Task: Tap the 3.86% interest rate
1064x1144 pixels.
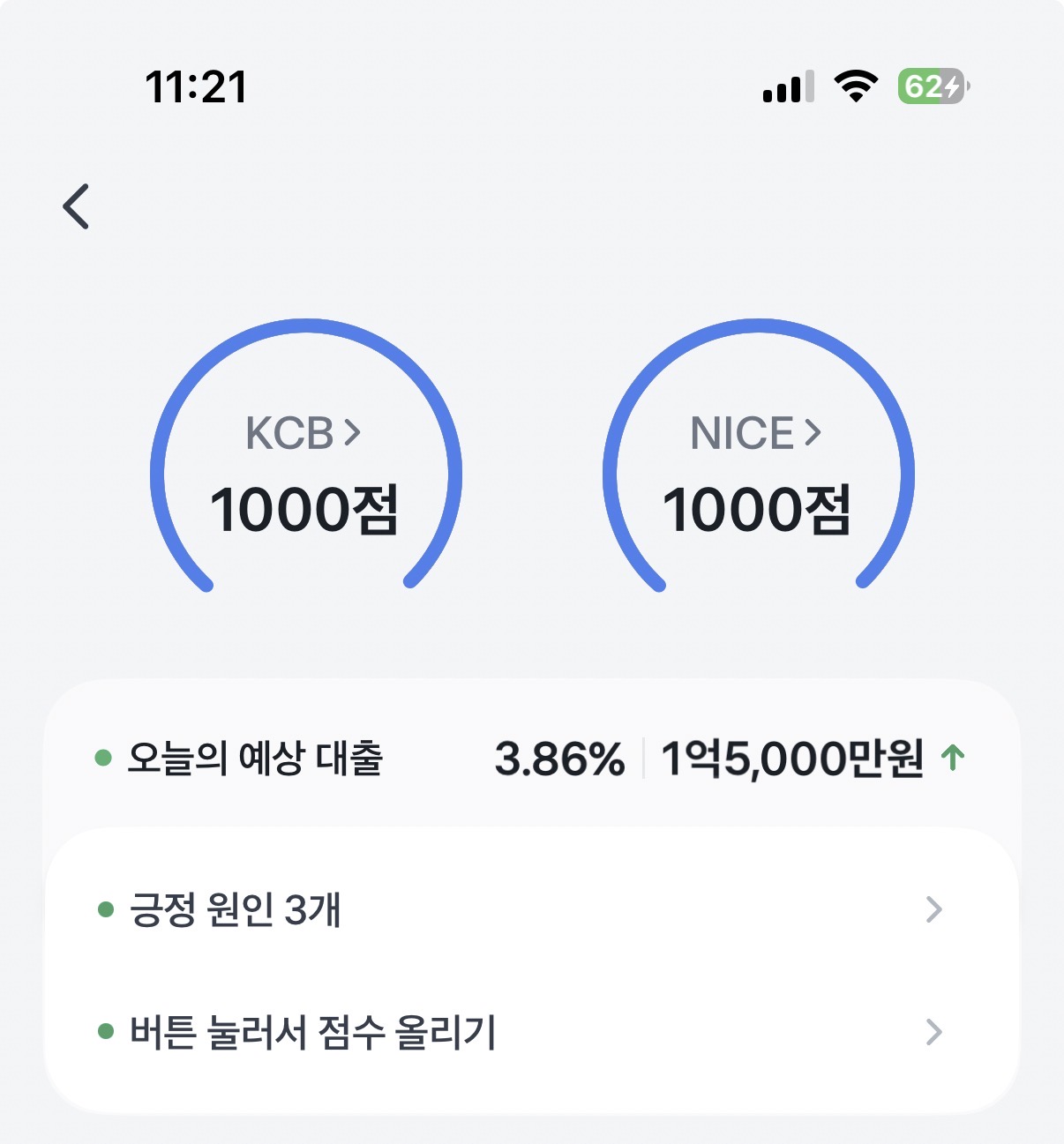Action: (559, 759)
